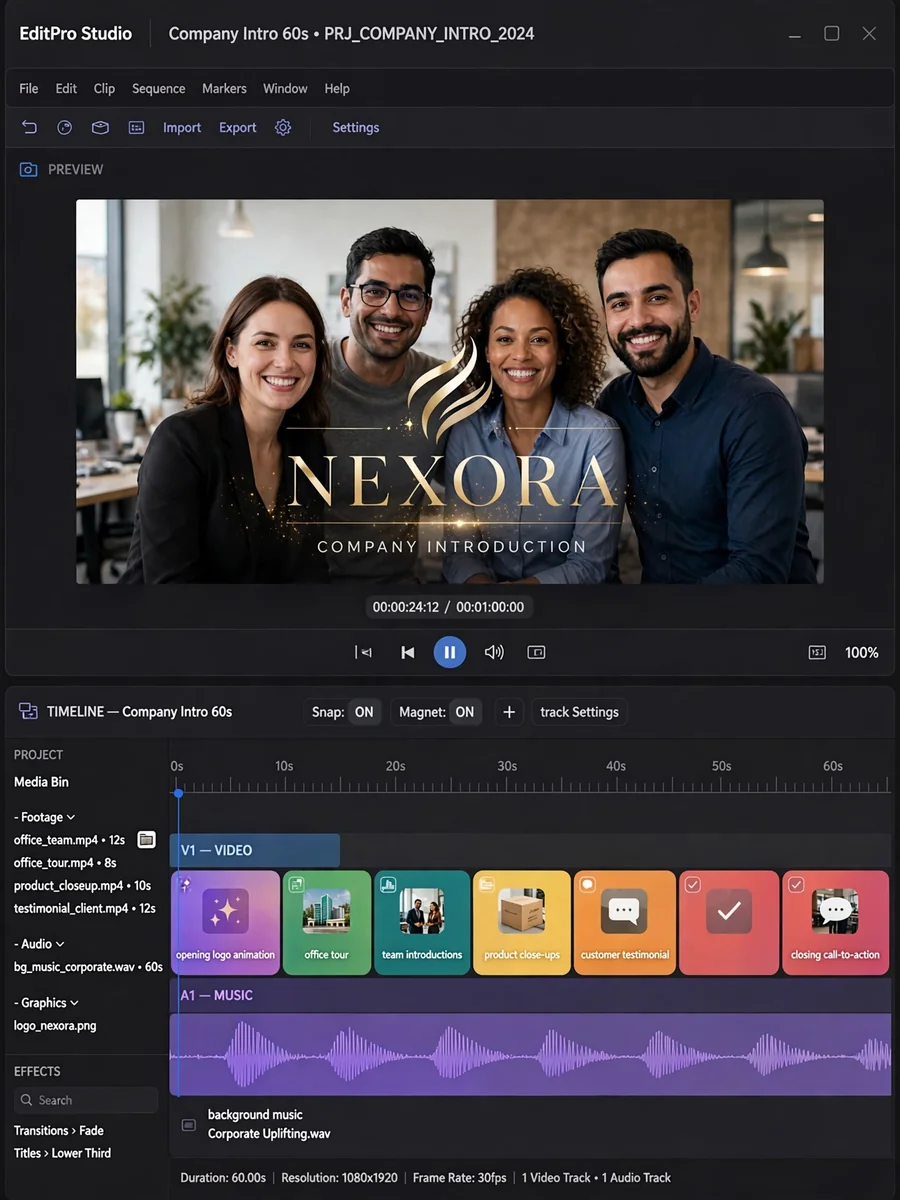Click the rectangle icon right of the volume icon
900x1200 pixels.
pyautogui.click(x=537, y=652)
